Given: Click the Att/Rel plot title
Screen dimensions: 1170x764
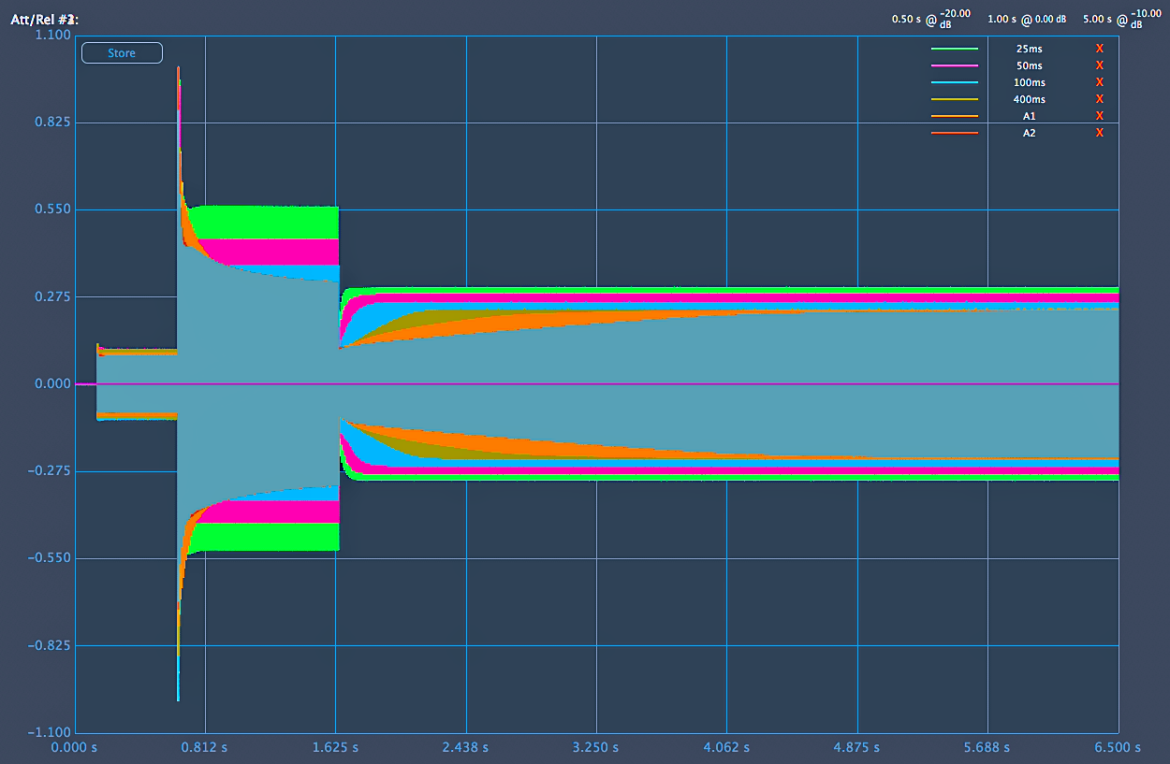Looking at the screenshot, I should [x=44, y=19].
